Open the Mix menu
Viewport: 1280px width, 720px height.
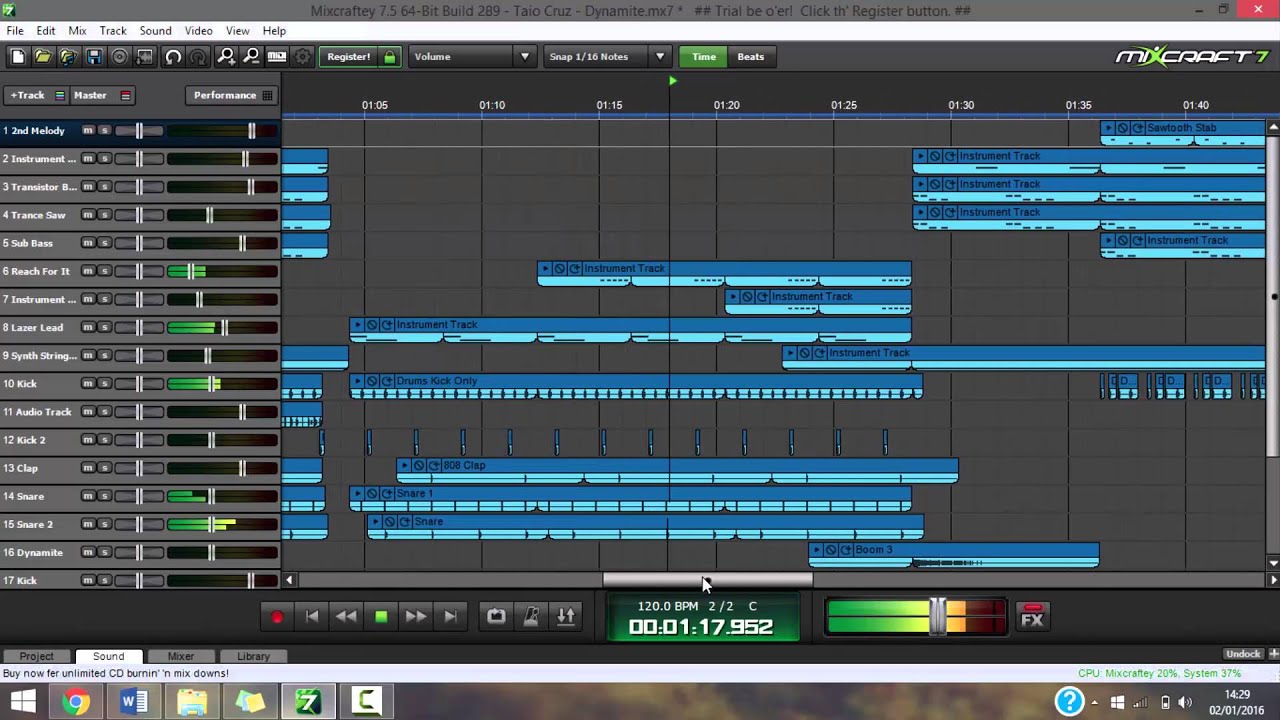77,31
